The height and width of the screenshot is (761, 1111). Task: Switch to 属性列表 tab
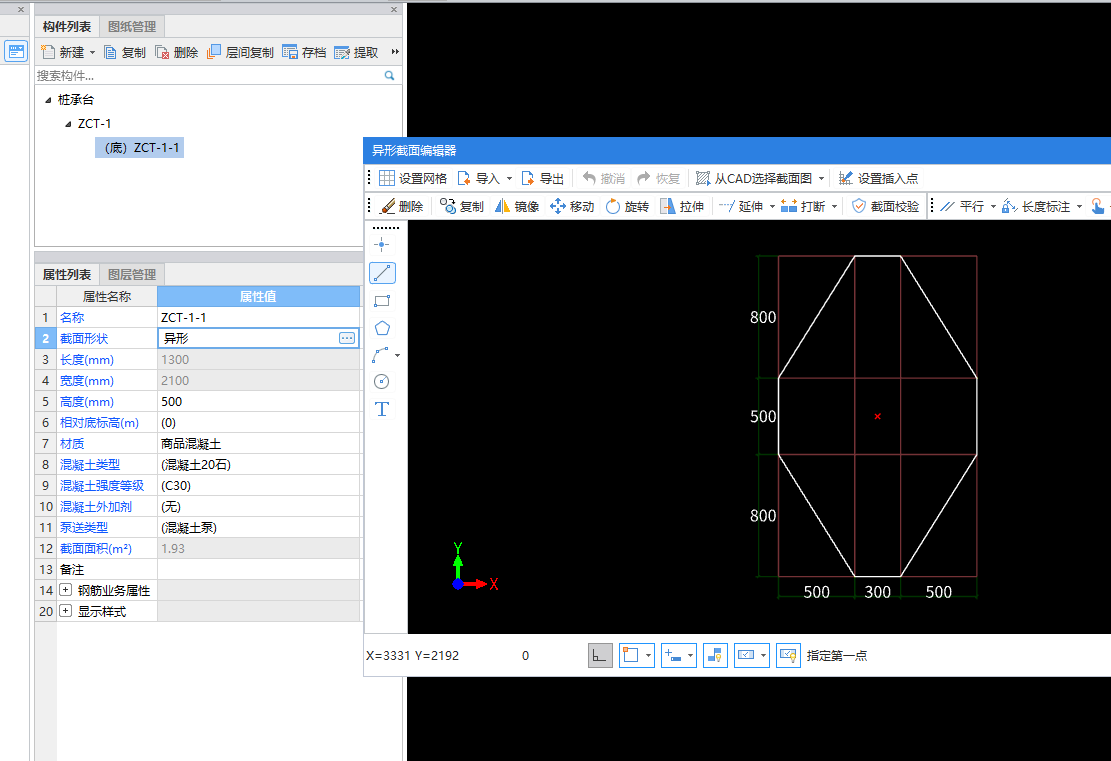point(67,274)
